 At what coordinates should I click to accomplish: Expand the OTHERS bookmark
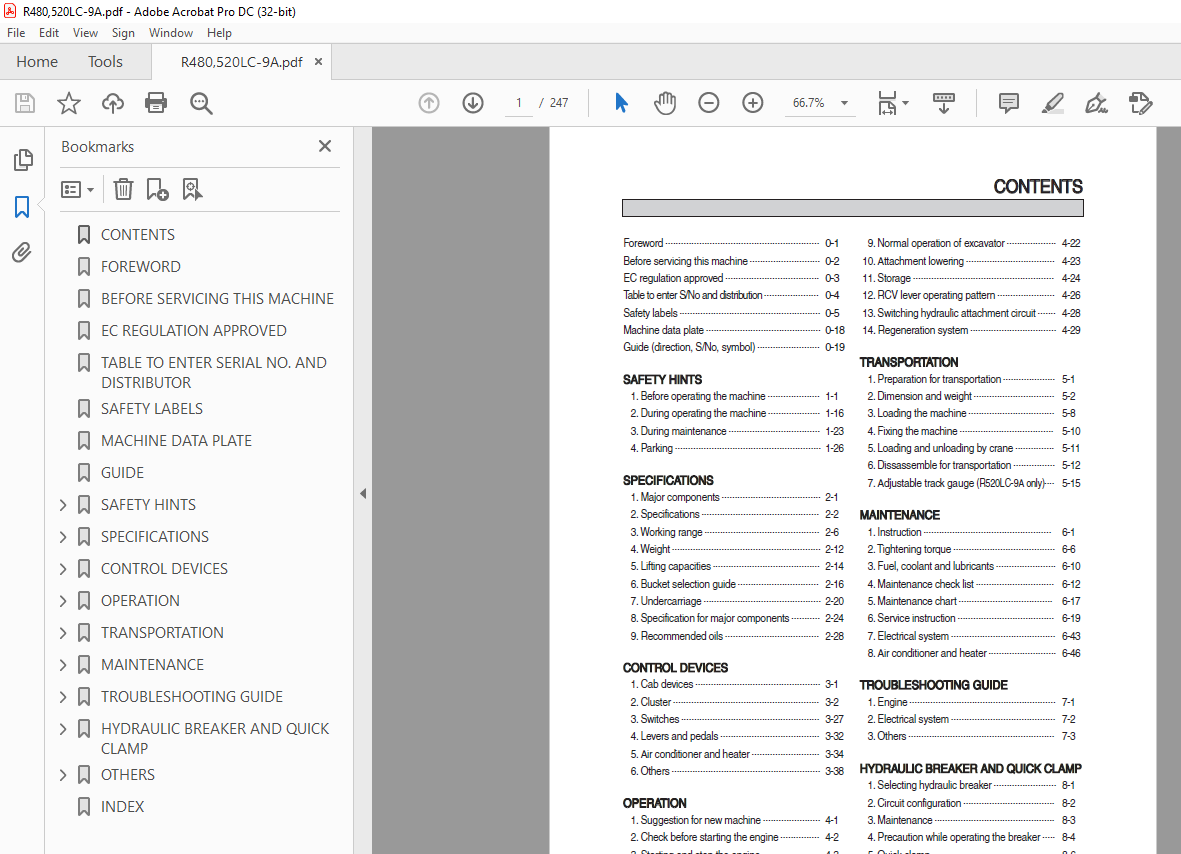coord(63,775)
